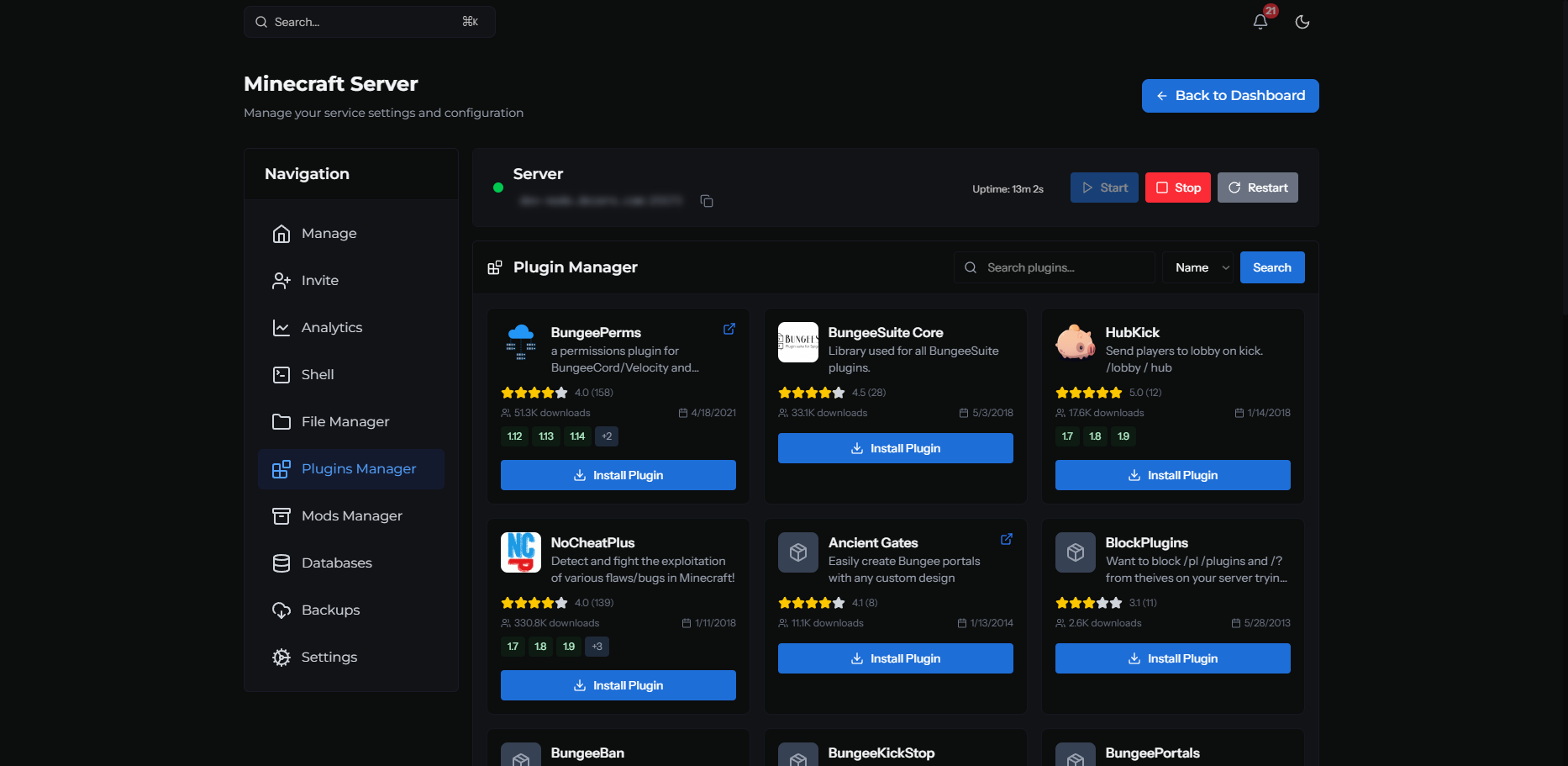
Task: Expand the +3 versions tag on NoCheatPlus
Action: tap(597, 647)
